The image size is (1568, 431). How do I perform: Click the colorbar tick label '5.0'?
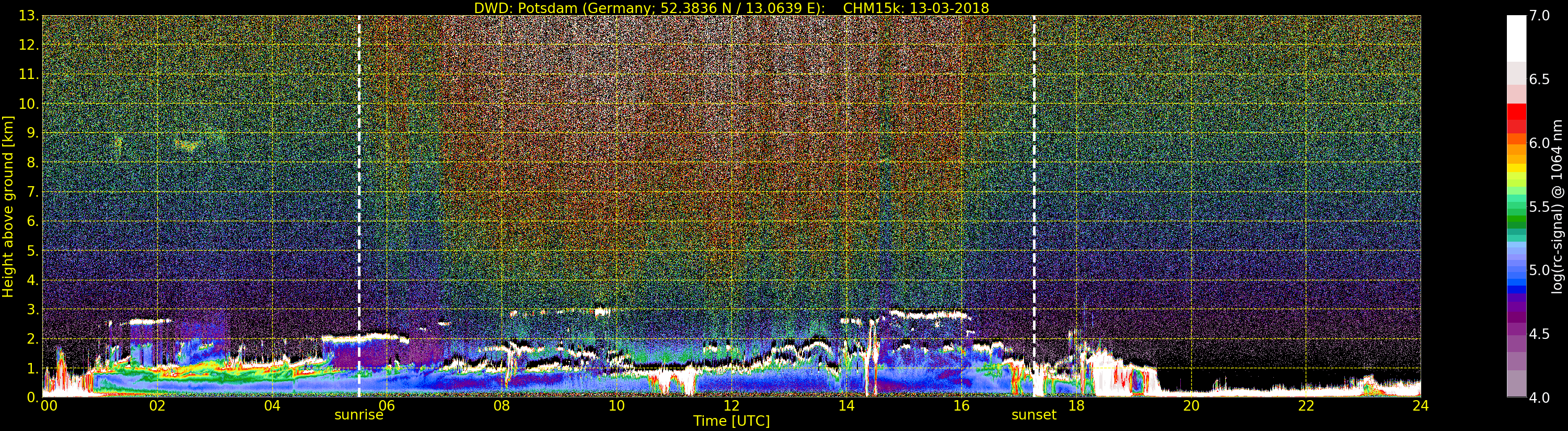1539,270
